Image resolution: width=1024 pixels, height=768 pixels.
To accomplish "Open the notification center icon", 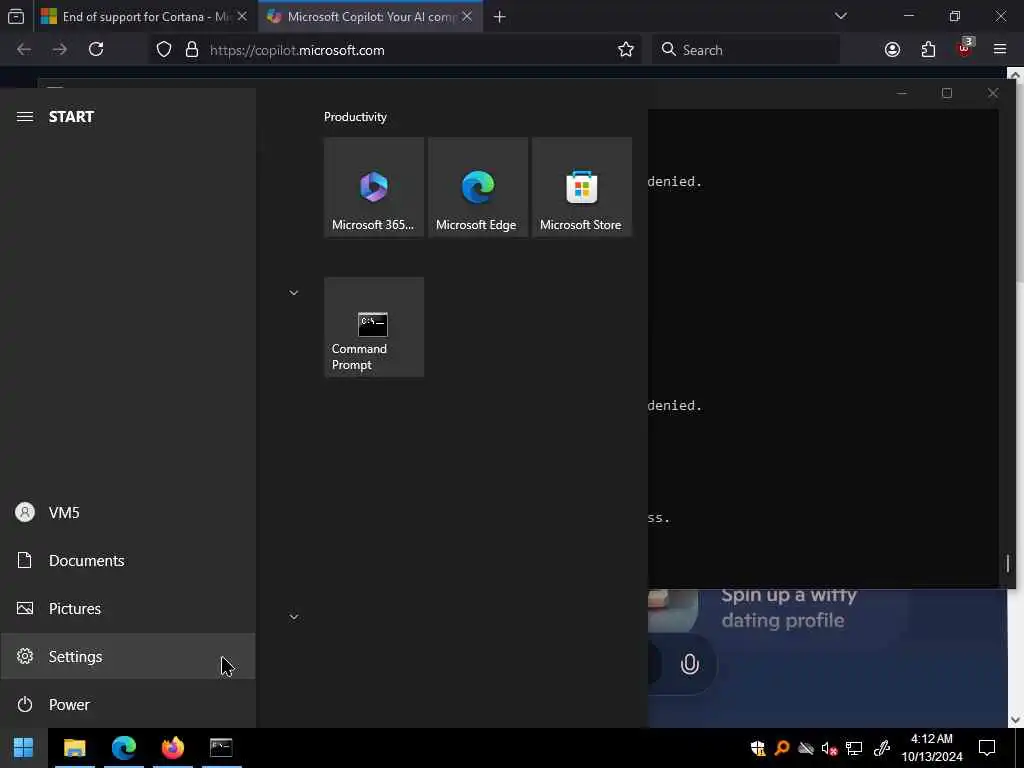I will click(987, 748).
